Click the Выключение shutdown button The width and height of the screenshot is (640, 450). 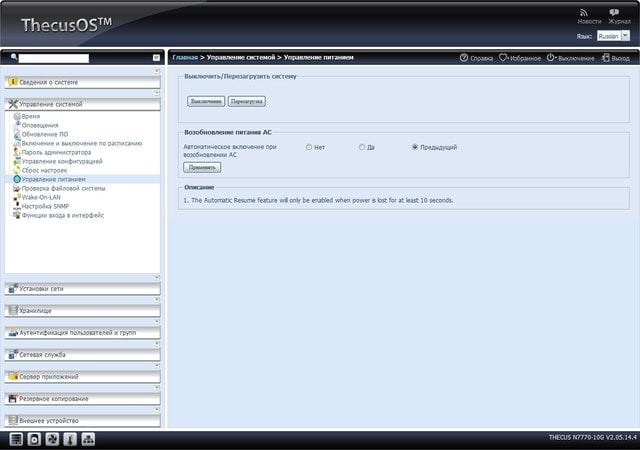tap(206, 101)
